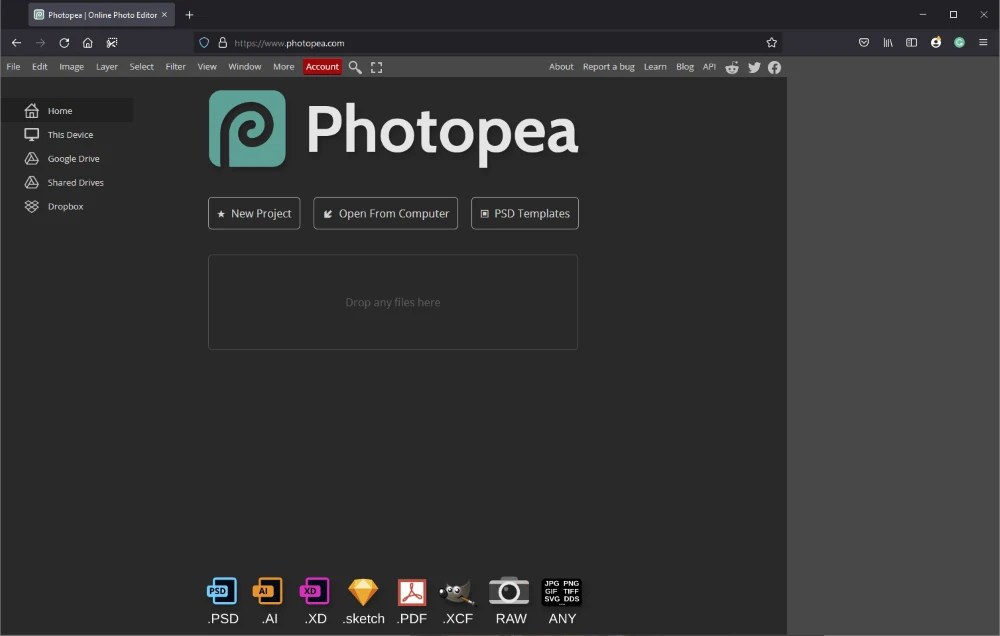This screenshot has width=1000, height=636.
Task: Open the Select menu
Action: tap(142, 67)
